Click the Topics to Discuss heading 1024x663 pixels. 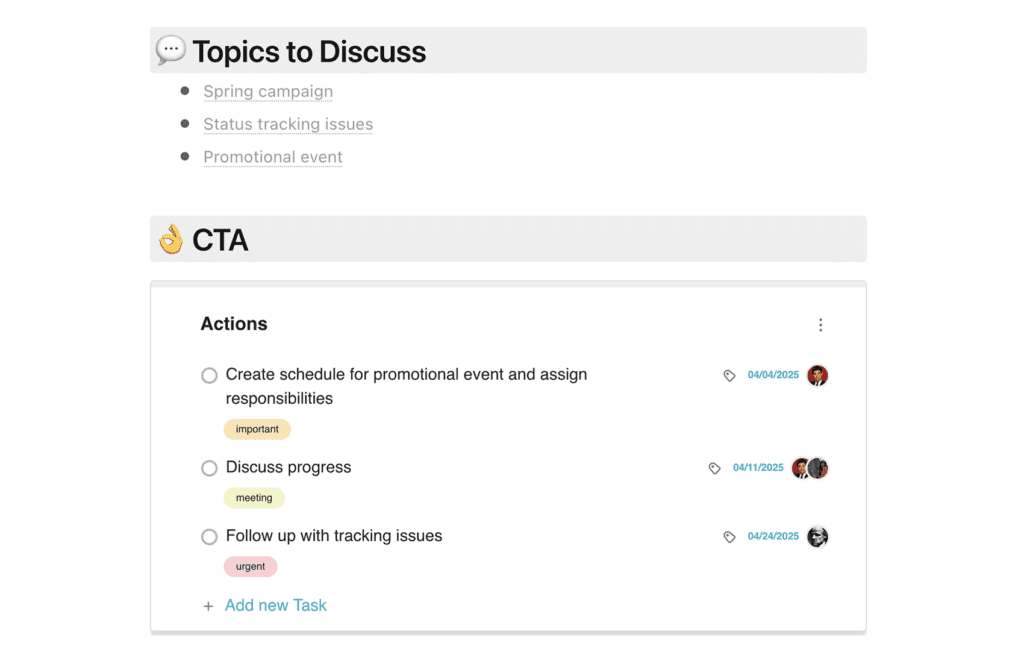pos(309,52)
